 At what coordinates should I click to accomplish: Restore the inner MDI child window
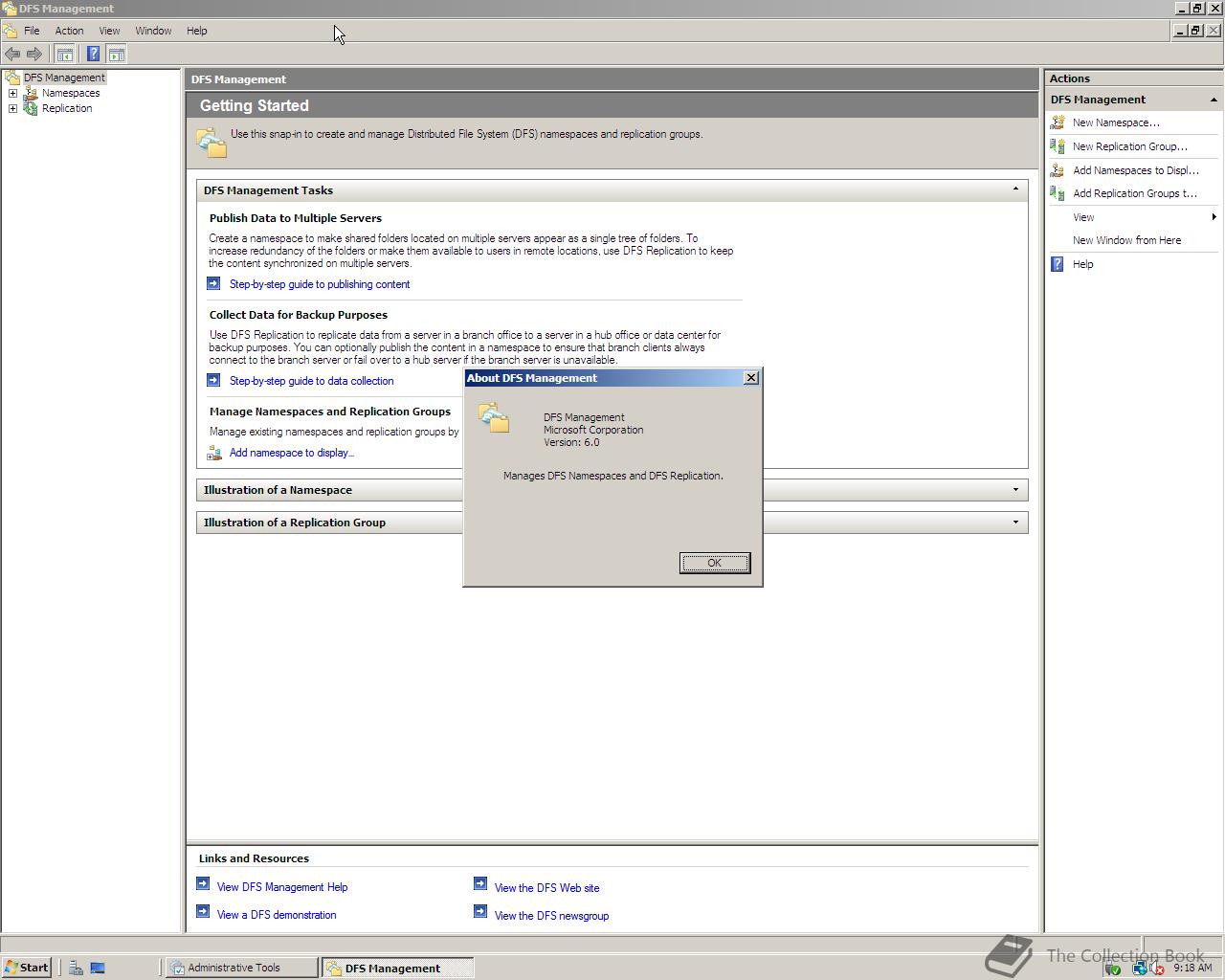click(x=1196, y=31)
